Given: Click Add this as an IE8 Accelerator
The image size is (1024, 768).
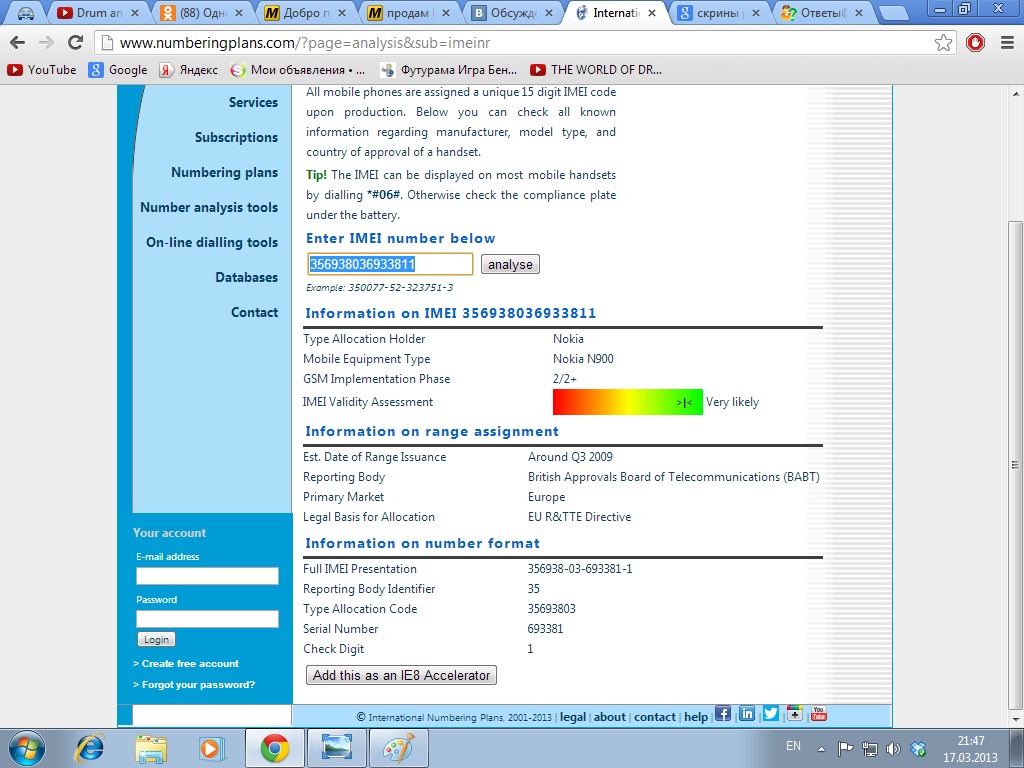Looking at the screenshot, I should 402,675.
